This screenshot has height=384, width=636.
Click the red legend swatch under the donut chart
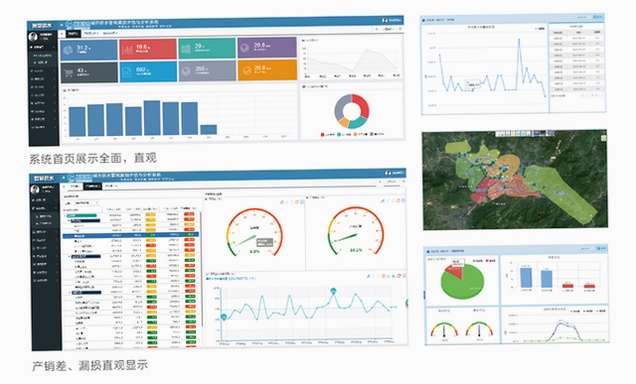322,134
